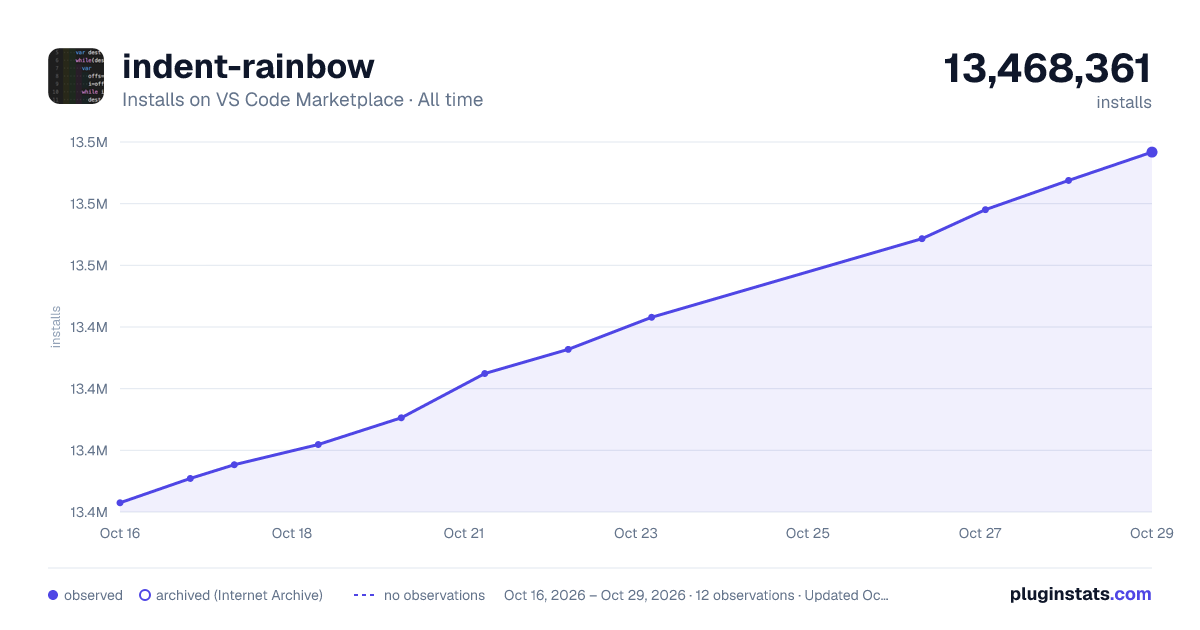Click the rotated 'installs' y-axis title

56,327
